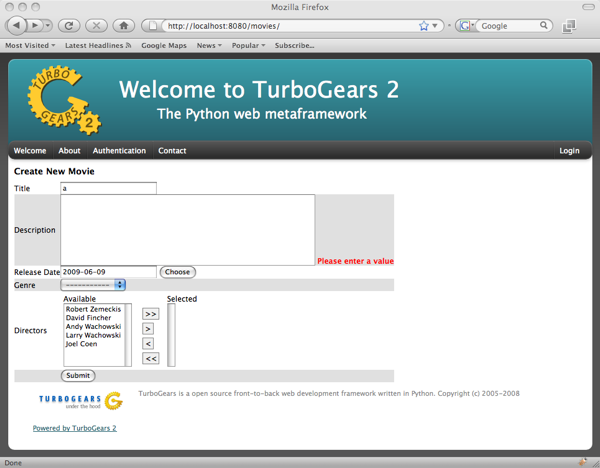The width and height of the screenshot is (600, 468).
Task: Move selected director with > button
Action: click(x=148, y=329)
